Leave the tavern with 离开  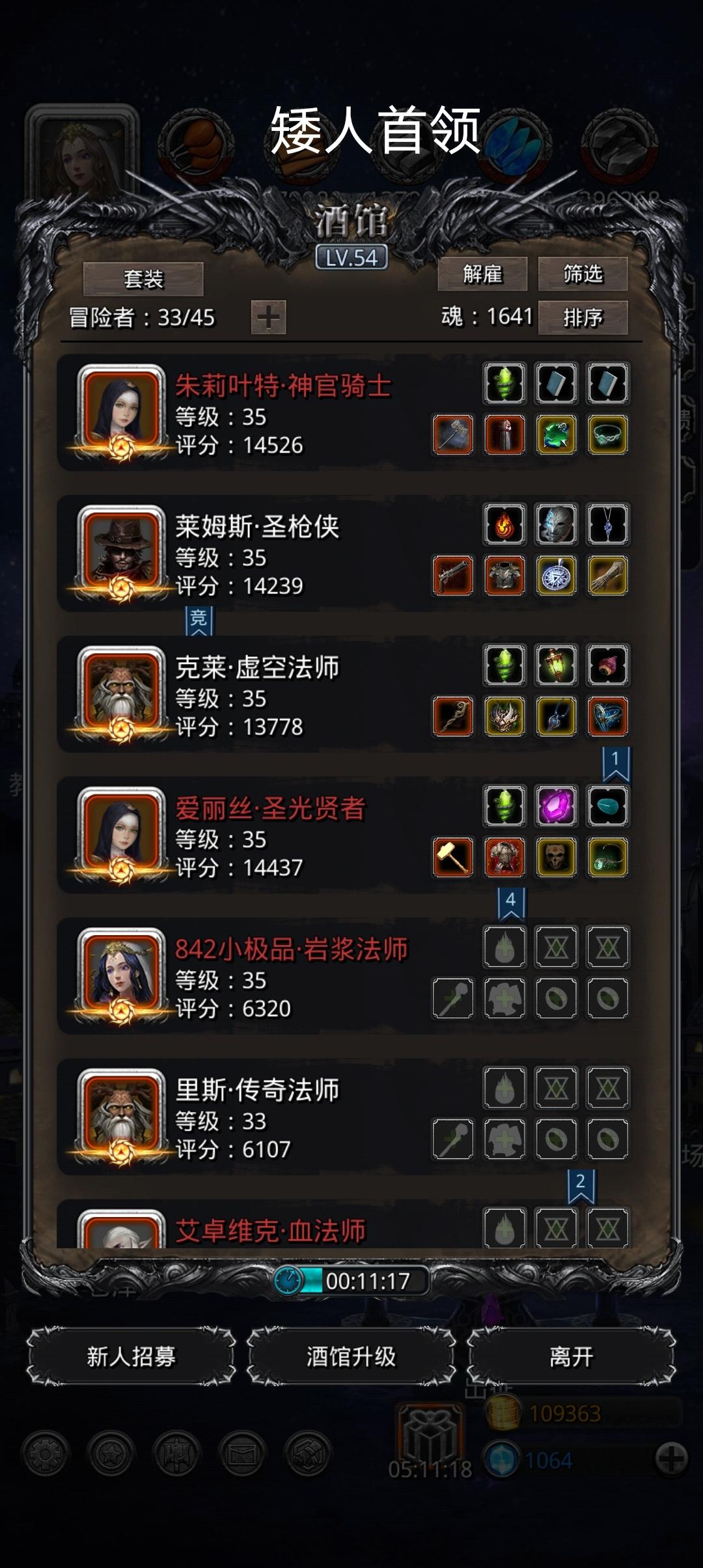(572, 1356)
